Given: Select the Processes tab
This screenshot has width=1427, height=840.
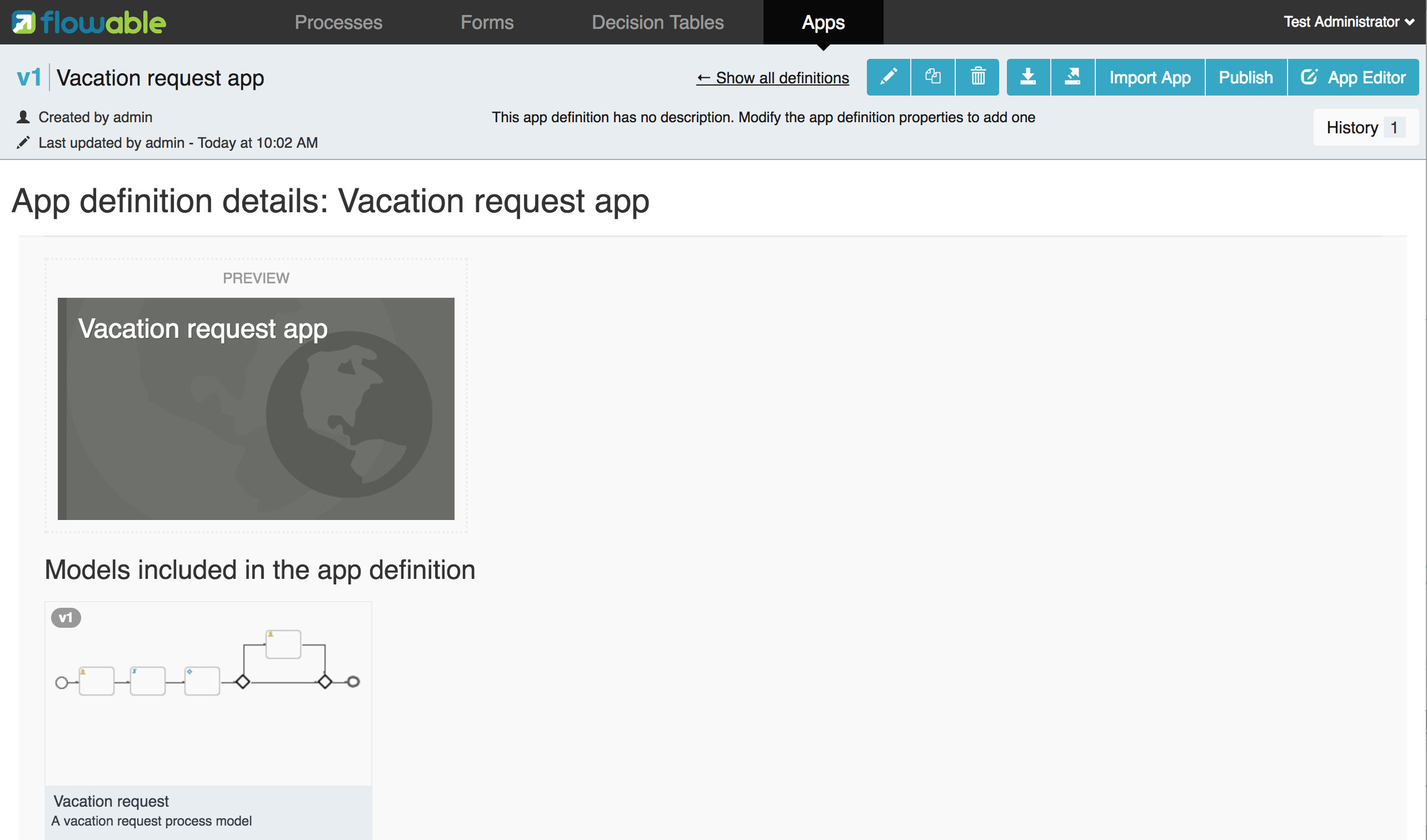Looking at the screenshot, I should [339, 22].
